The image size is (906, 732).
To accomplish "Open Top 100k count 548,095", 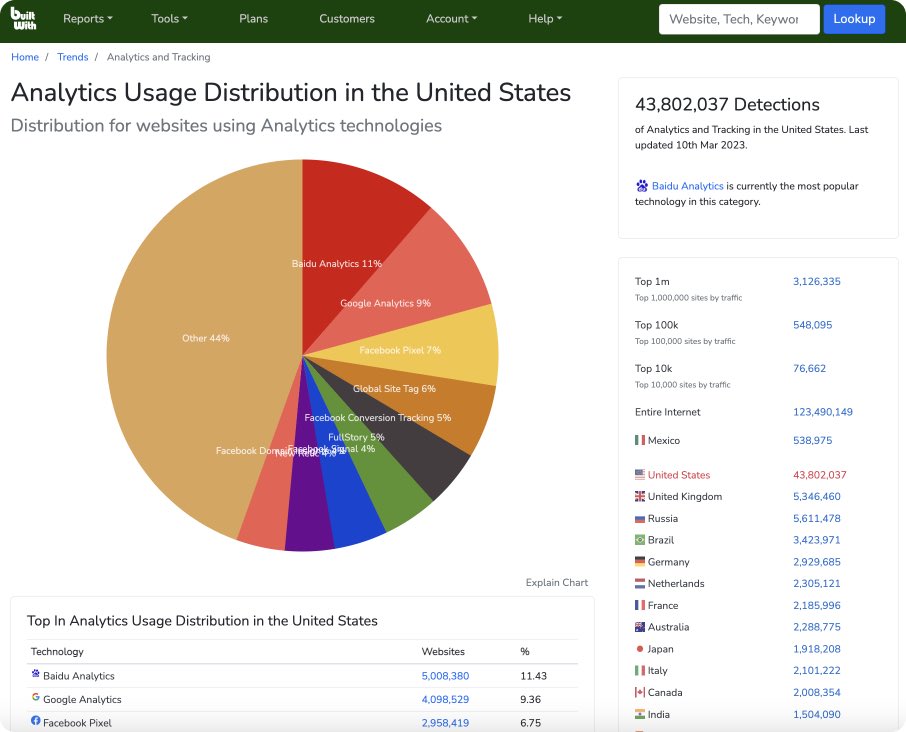I will 812,325.
